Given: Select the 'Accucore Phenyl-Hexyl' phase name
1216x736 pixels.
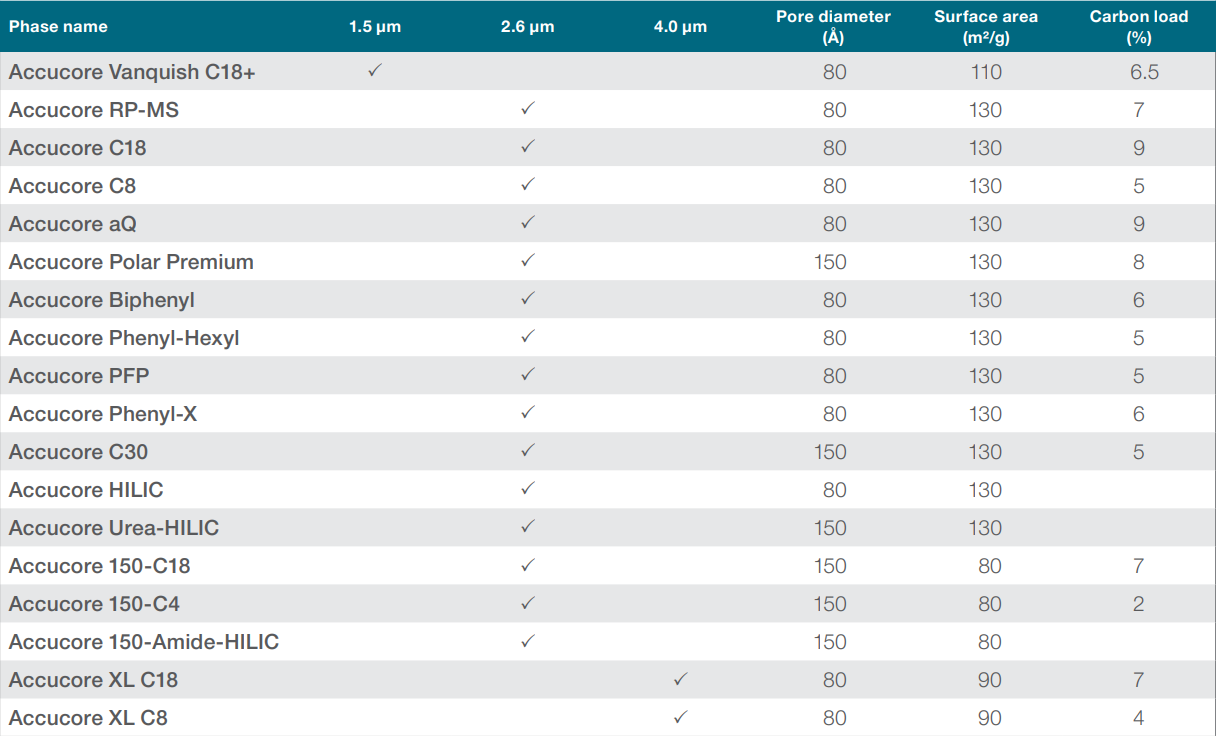Looking at the screenshot, I should click(x=124, y=338).
